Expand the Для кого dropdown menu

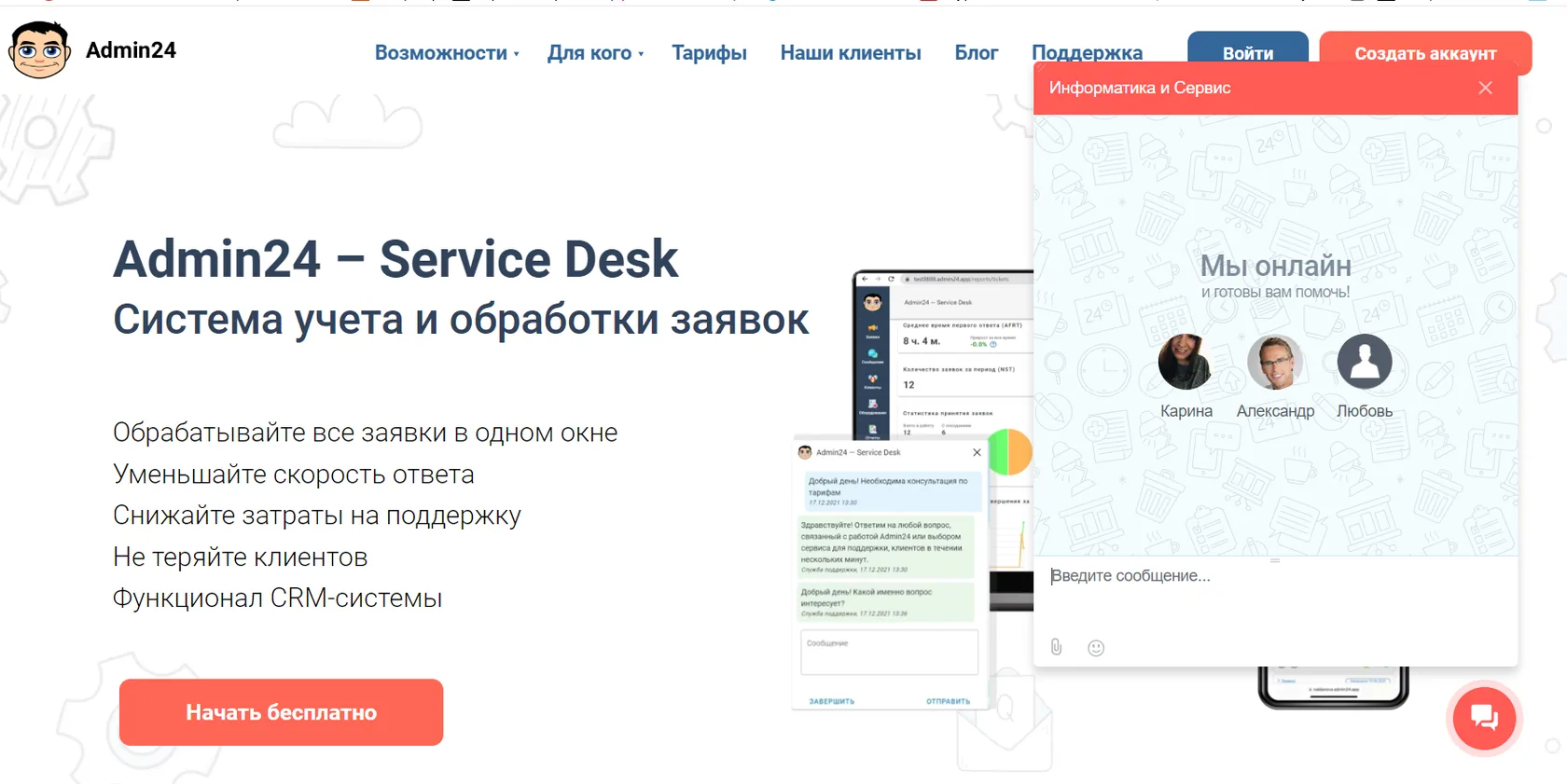(595, 53)
